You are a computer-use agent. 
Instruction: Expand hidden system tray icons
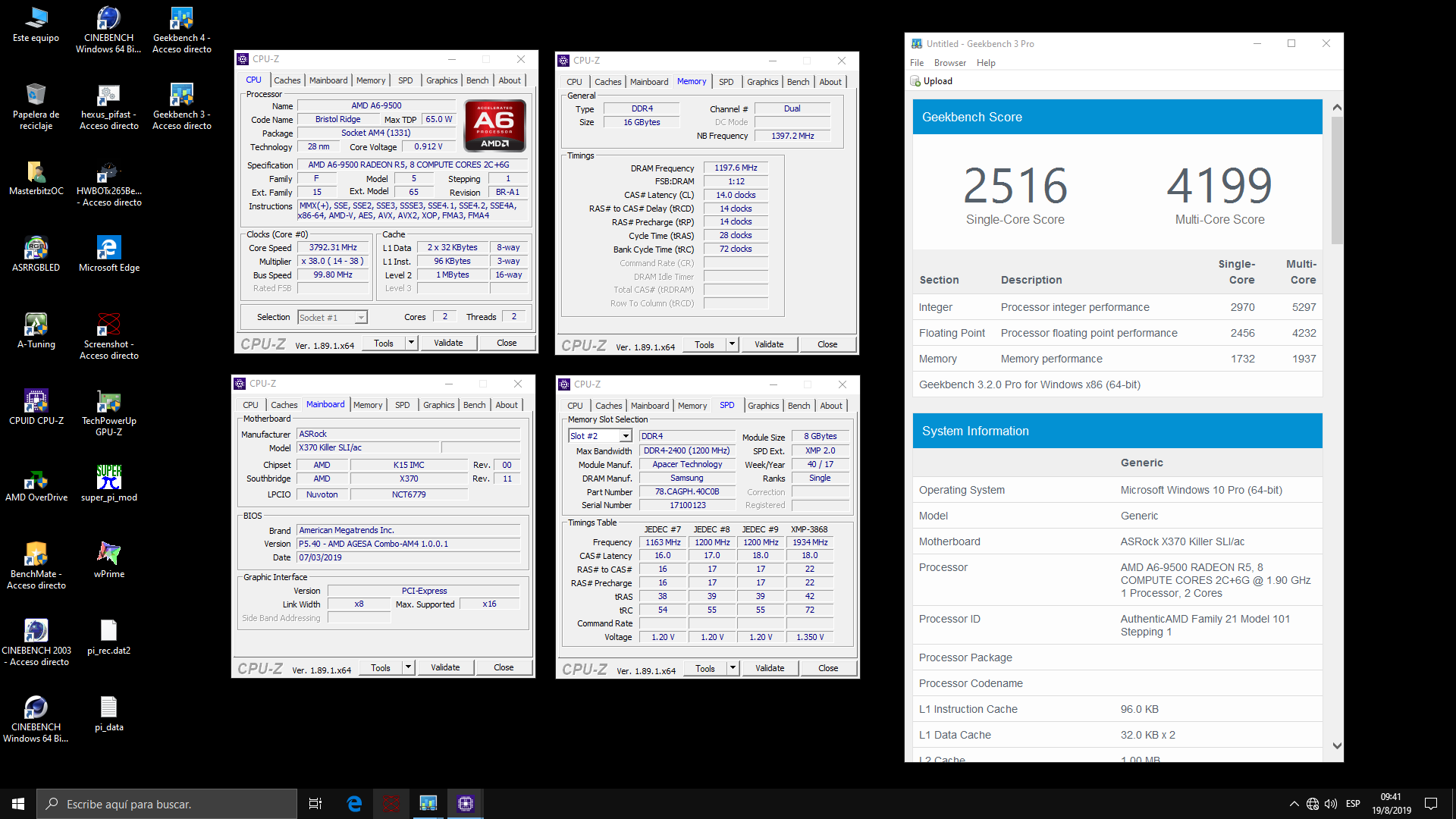[1294, 804]
